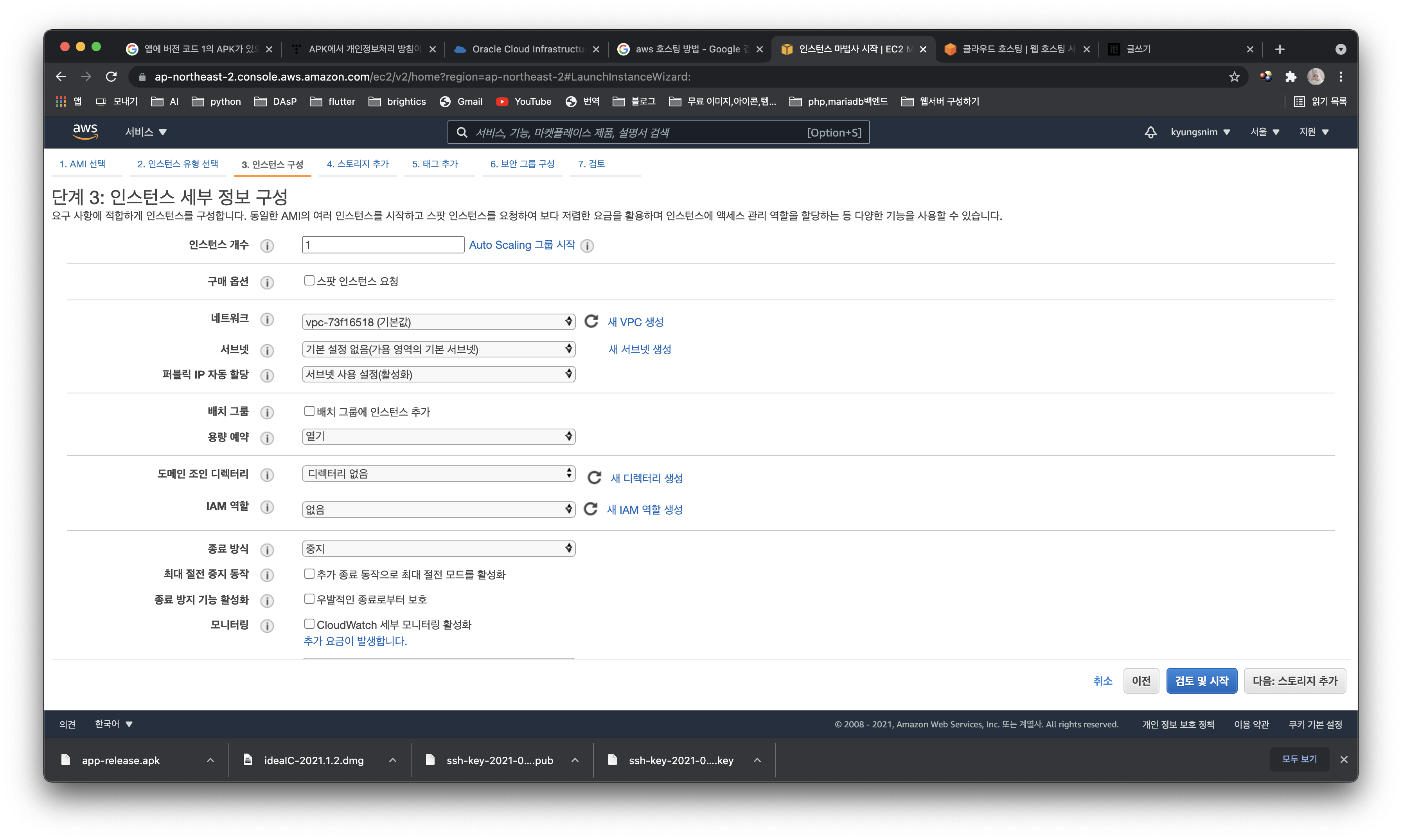Refresh the domain join directory list
The height and width of the screenshot is (840, 1402).
[594, 478]
